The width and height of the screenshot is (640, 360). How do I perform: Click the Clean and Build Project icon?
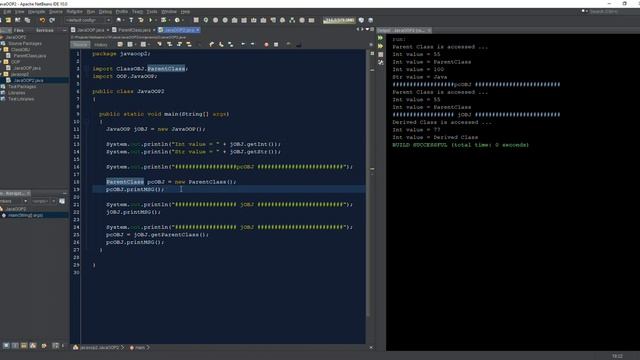pyautogui.click(x=141, y=20)
